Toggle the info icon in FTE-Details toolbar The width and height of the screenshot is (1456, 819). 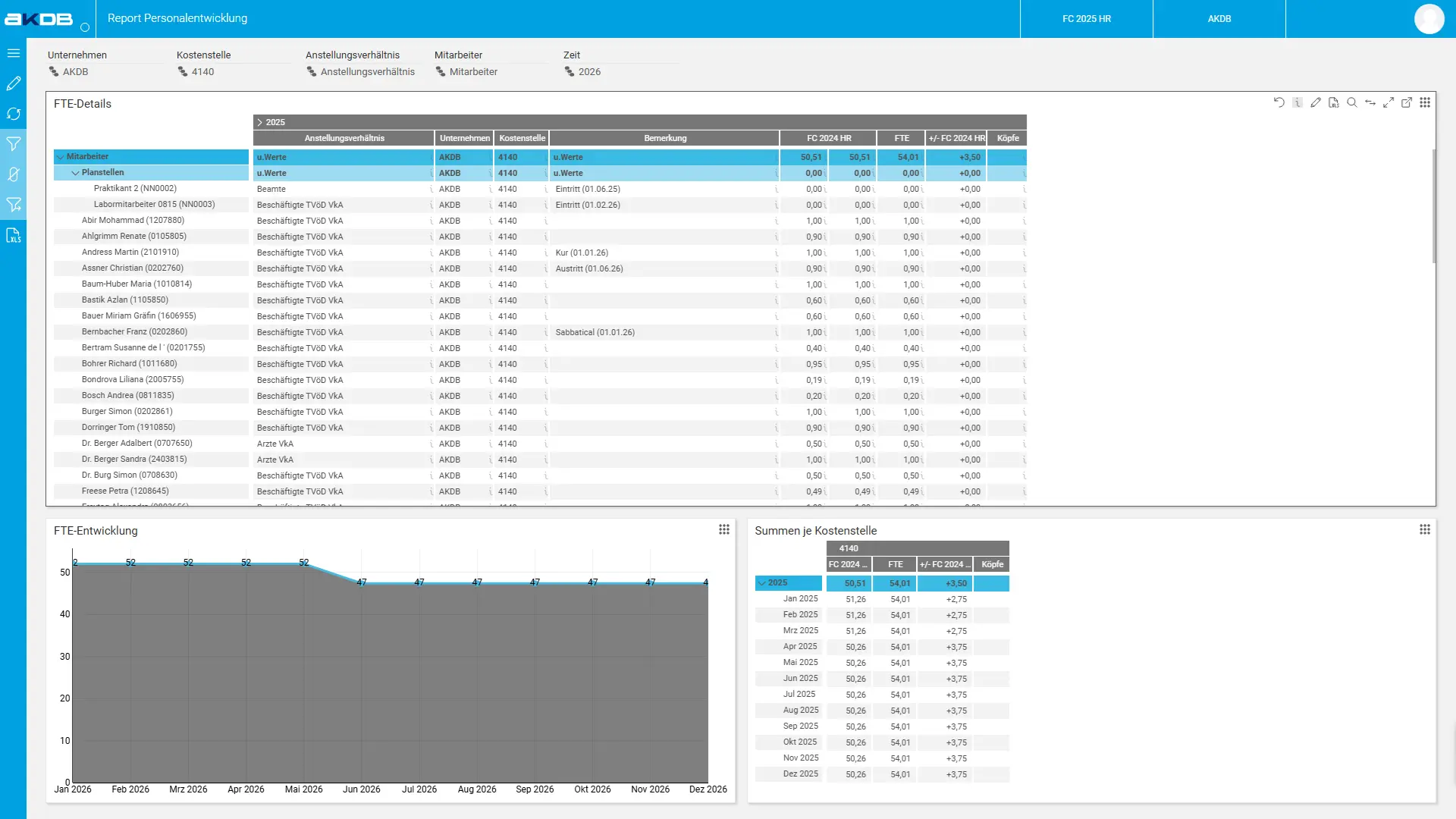click(1298, 102)
